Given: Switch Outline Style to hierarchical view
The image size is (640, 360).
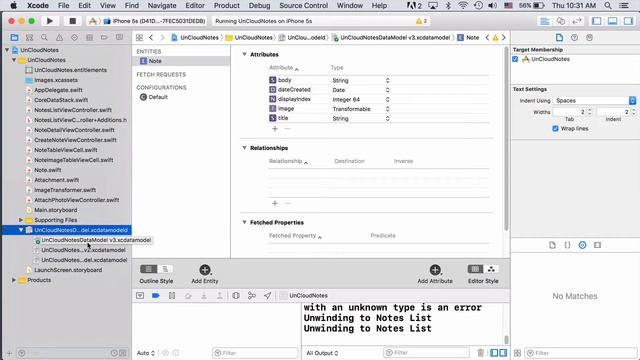Looking at the screenshot, I should pos(165,269).
